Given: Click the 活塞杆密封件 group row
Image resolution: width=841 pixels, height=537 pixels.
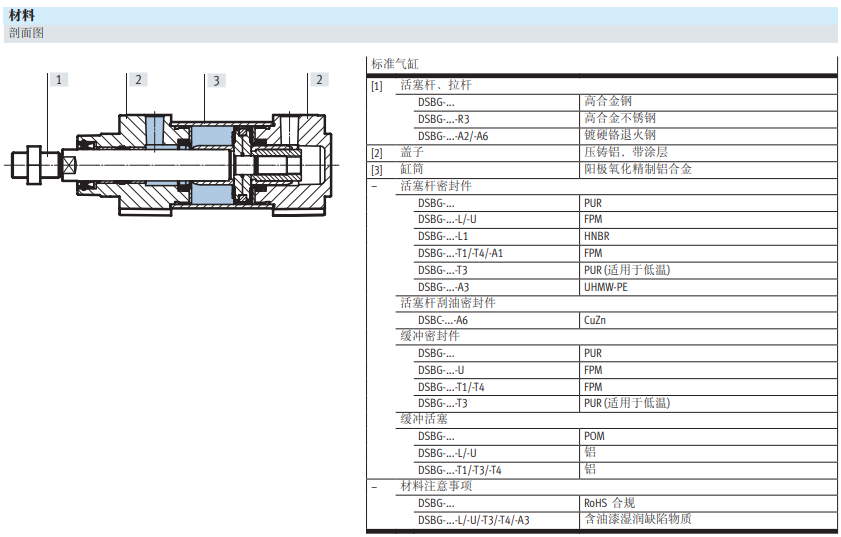Looking at the screenshot, I should tap(435, 186).
